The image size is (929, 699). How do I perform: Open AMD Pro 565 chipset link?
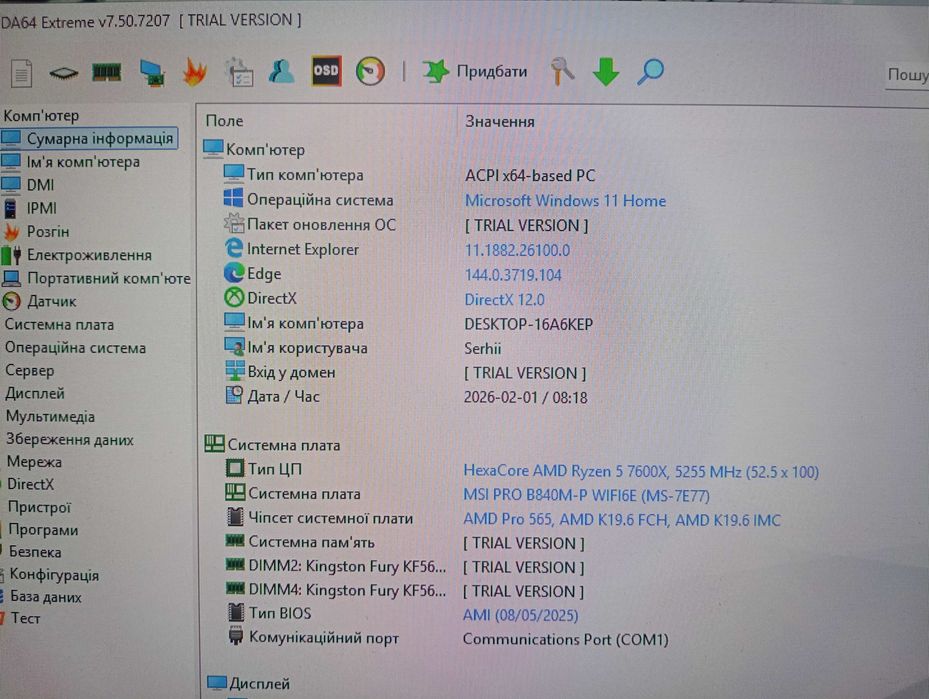point(622,520)
